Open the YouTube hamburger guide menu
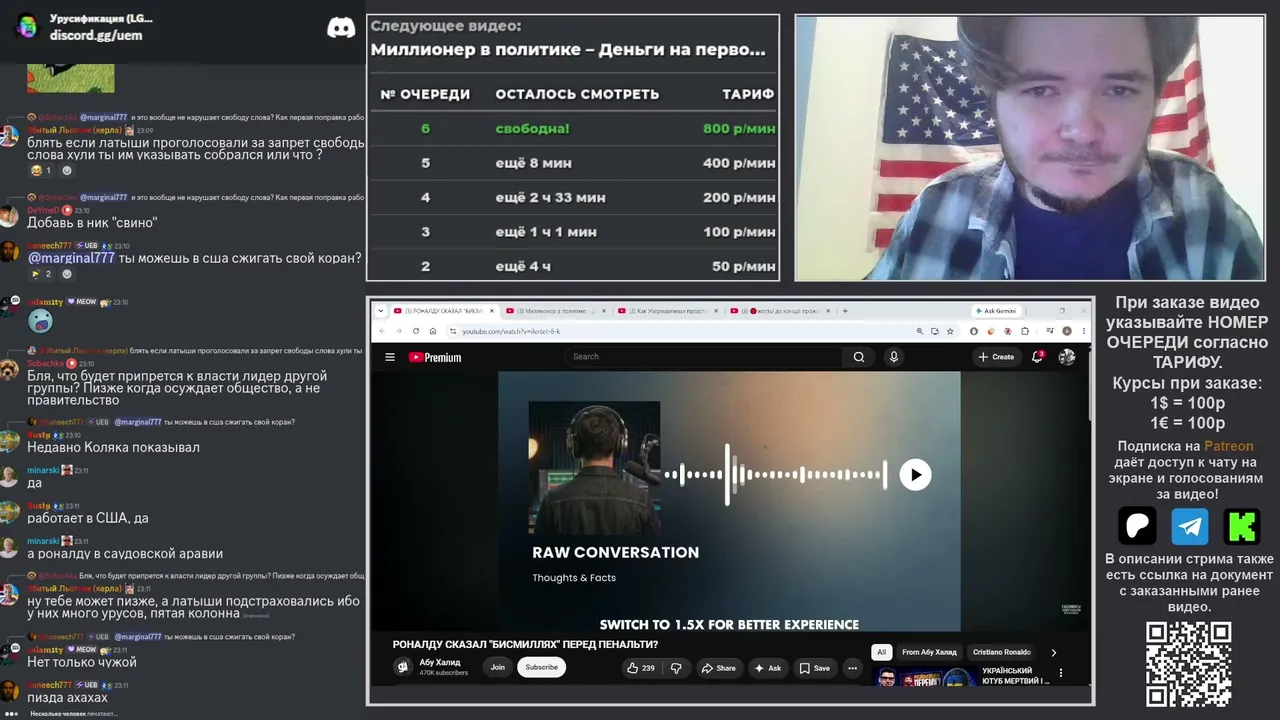1280x720 pixels. pos(389,357)
